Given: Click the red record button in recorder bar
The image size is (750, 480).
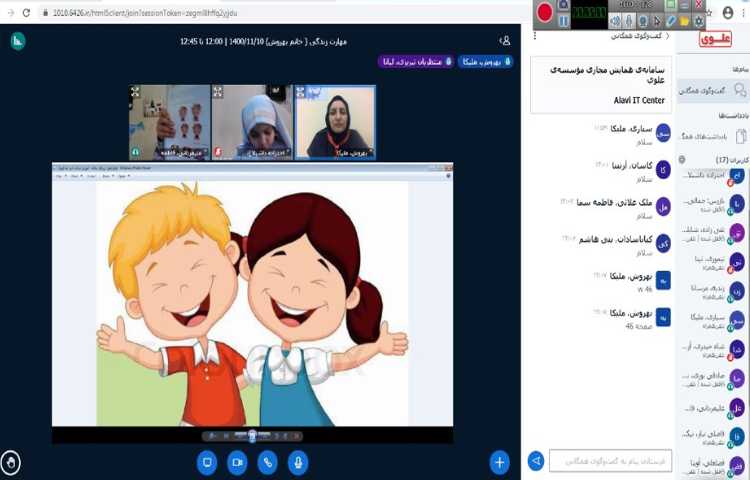Looking at the screenshot, I should tap(545, 12).
